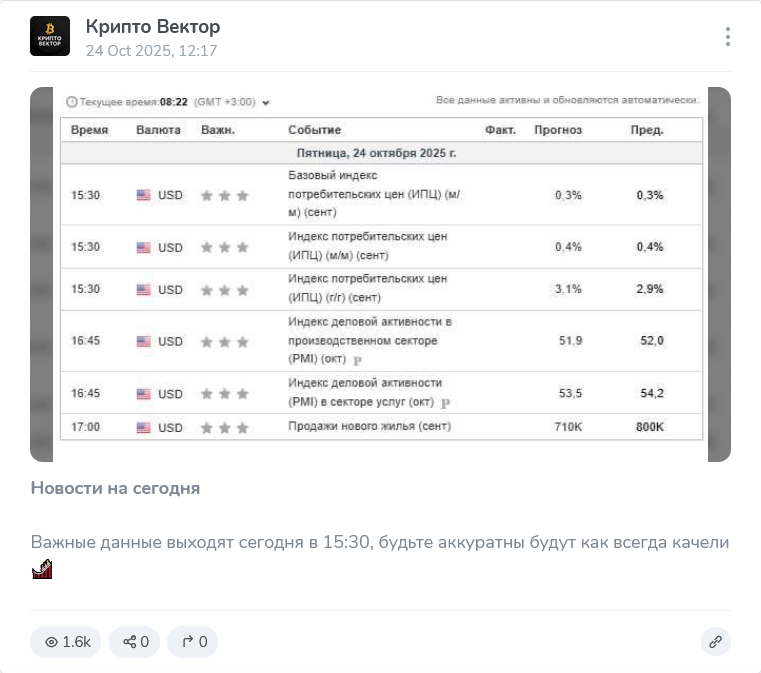Click the Крипто Вектор channel avatar
Image resolution: width=761 pixels, height=673 pixels.
click(50, 36)
